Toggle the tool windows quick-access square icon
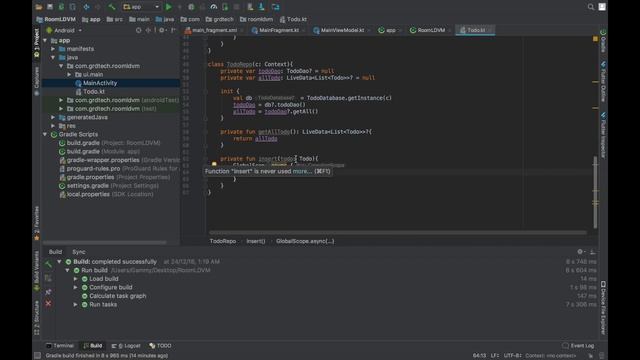 (38, 356)
